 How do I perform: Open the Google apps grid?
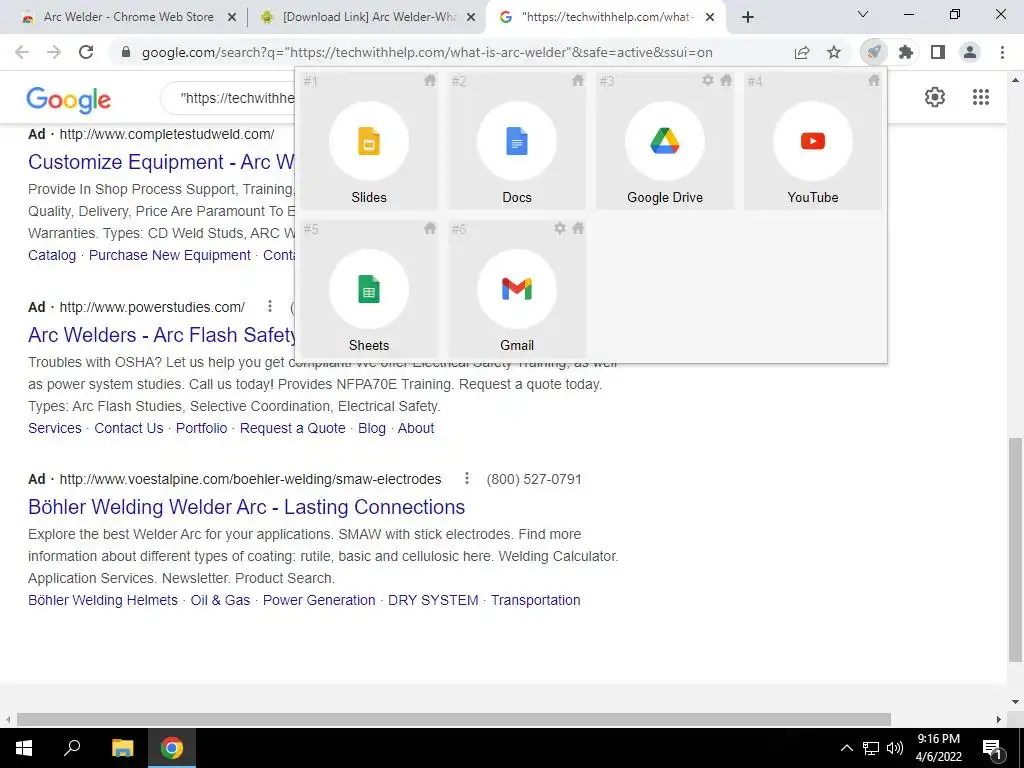click(980, 97)
